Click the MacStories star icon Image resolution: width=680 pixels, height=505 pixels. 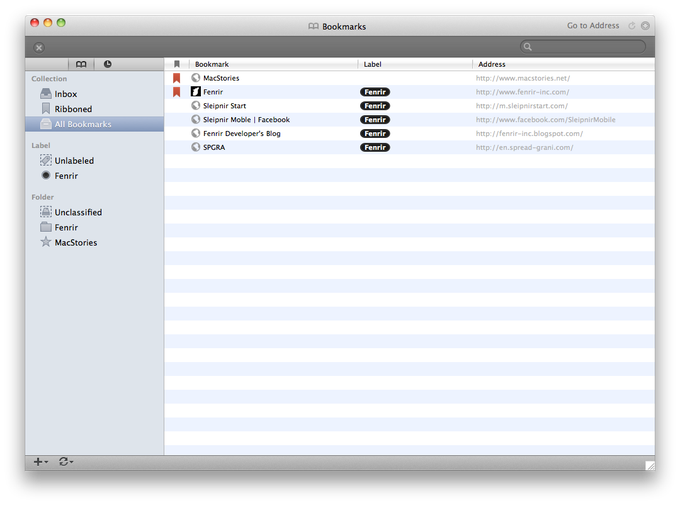(46, 242)
